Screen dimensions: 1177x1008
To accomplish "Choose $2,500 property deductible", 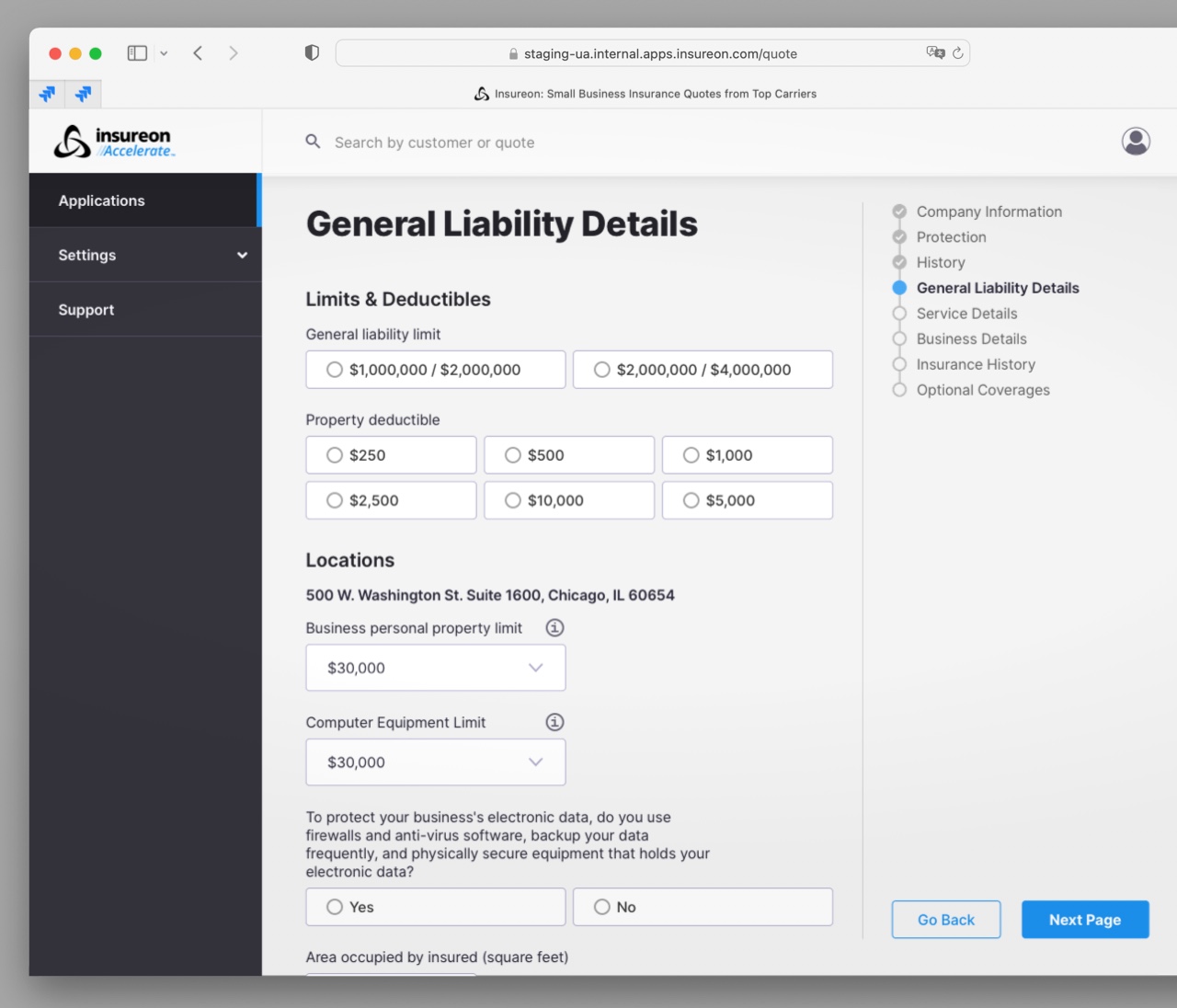I will pyautogui.click(x=391, y=500).
